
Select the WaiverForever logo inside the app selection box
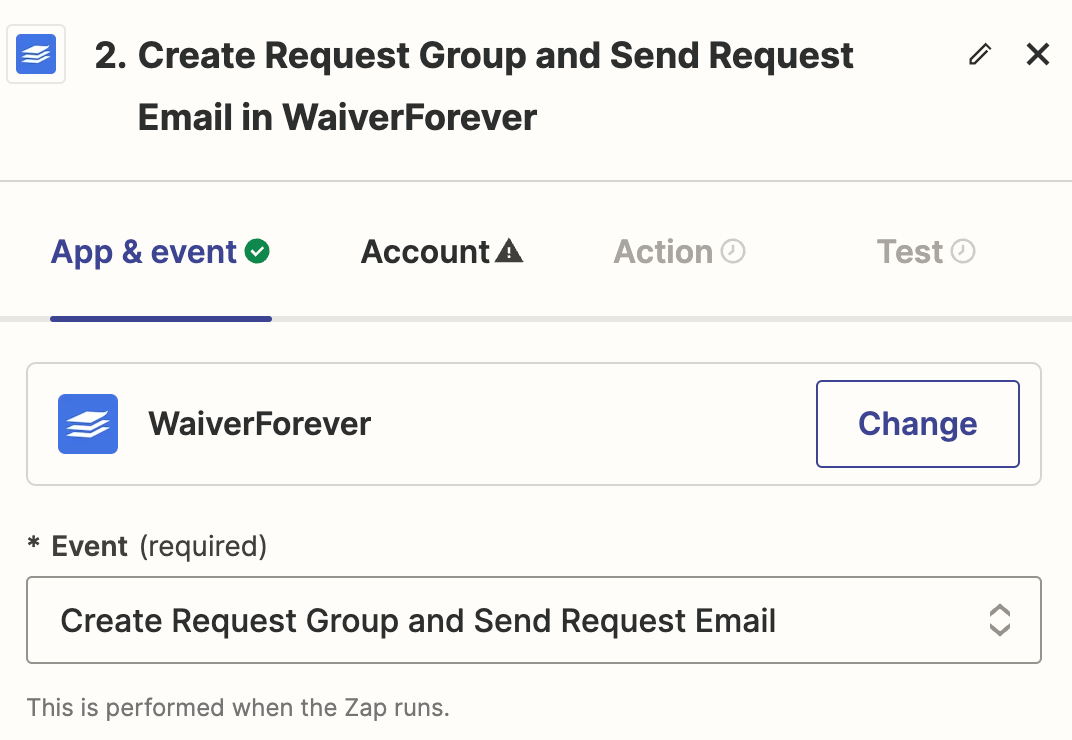point(87,424)
